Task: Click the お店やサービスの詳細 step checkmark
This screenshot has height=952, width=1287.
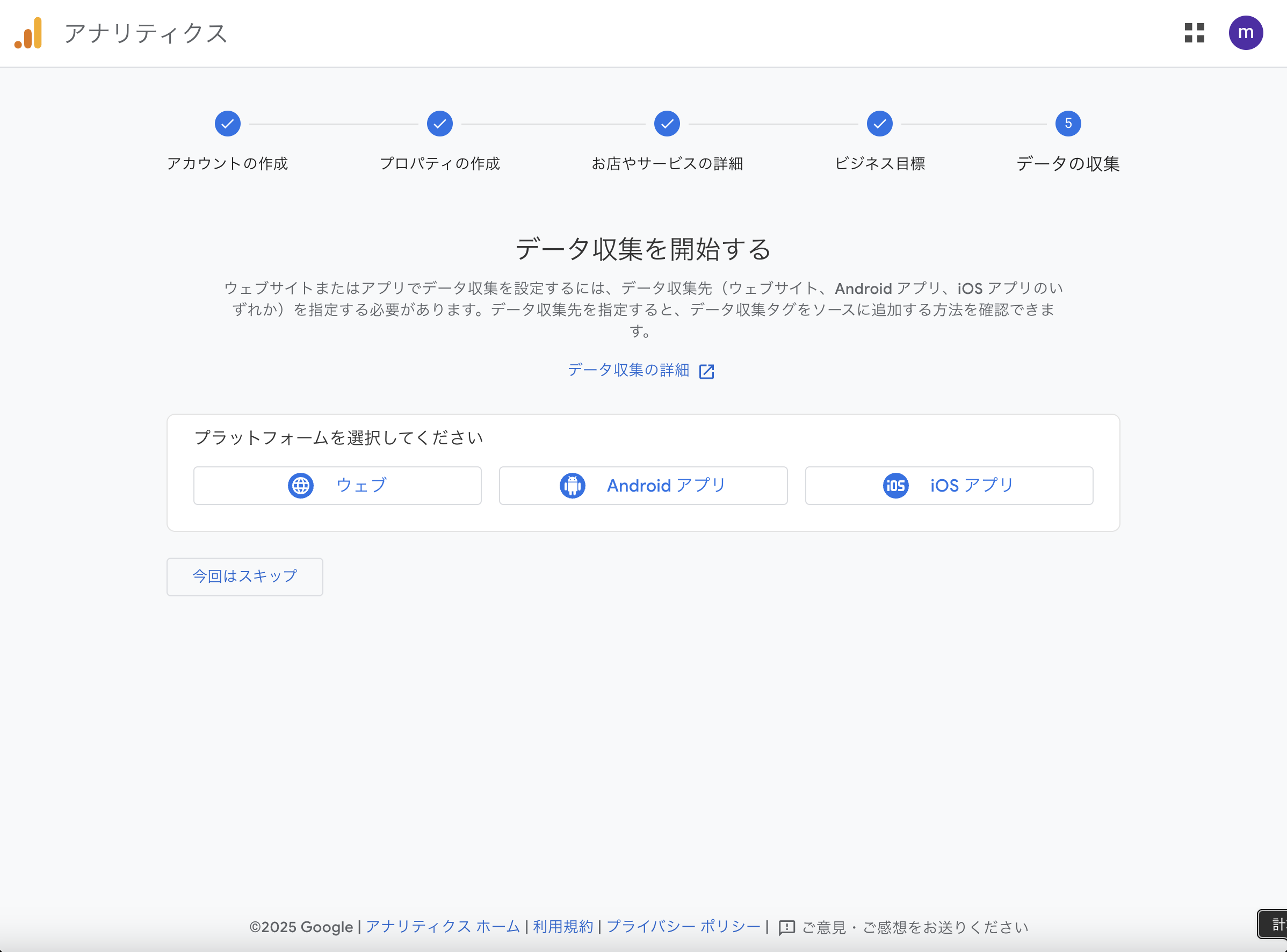Action: pyautogui.click(x=667, y=124)
